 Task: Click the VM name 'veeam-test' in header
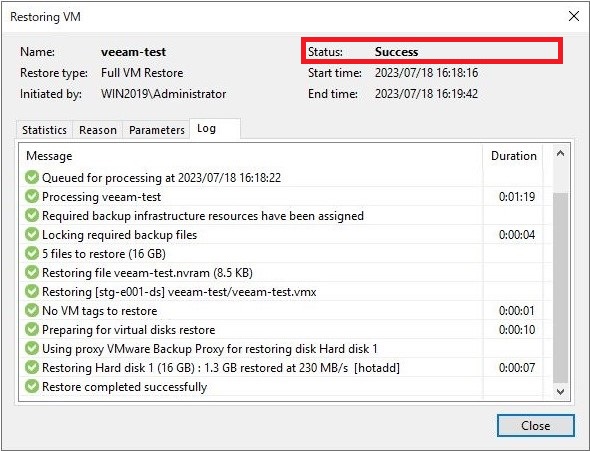pyautogui.click(x=134, y=52)
